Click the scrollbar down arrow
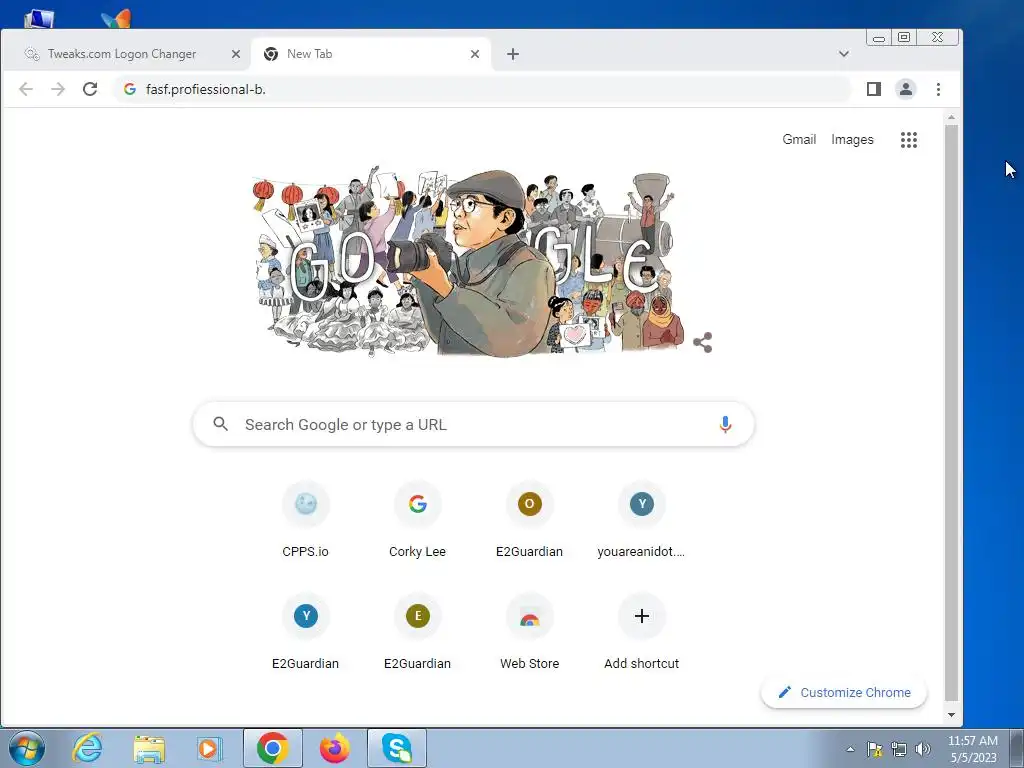The width and height of the screenshot is (1024, 768). (952, 715)
